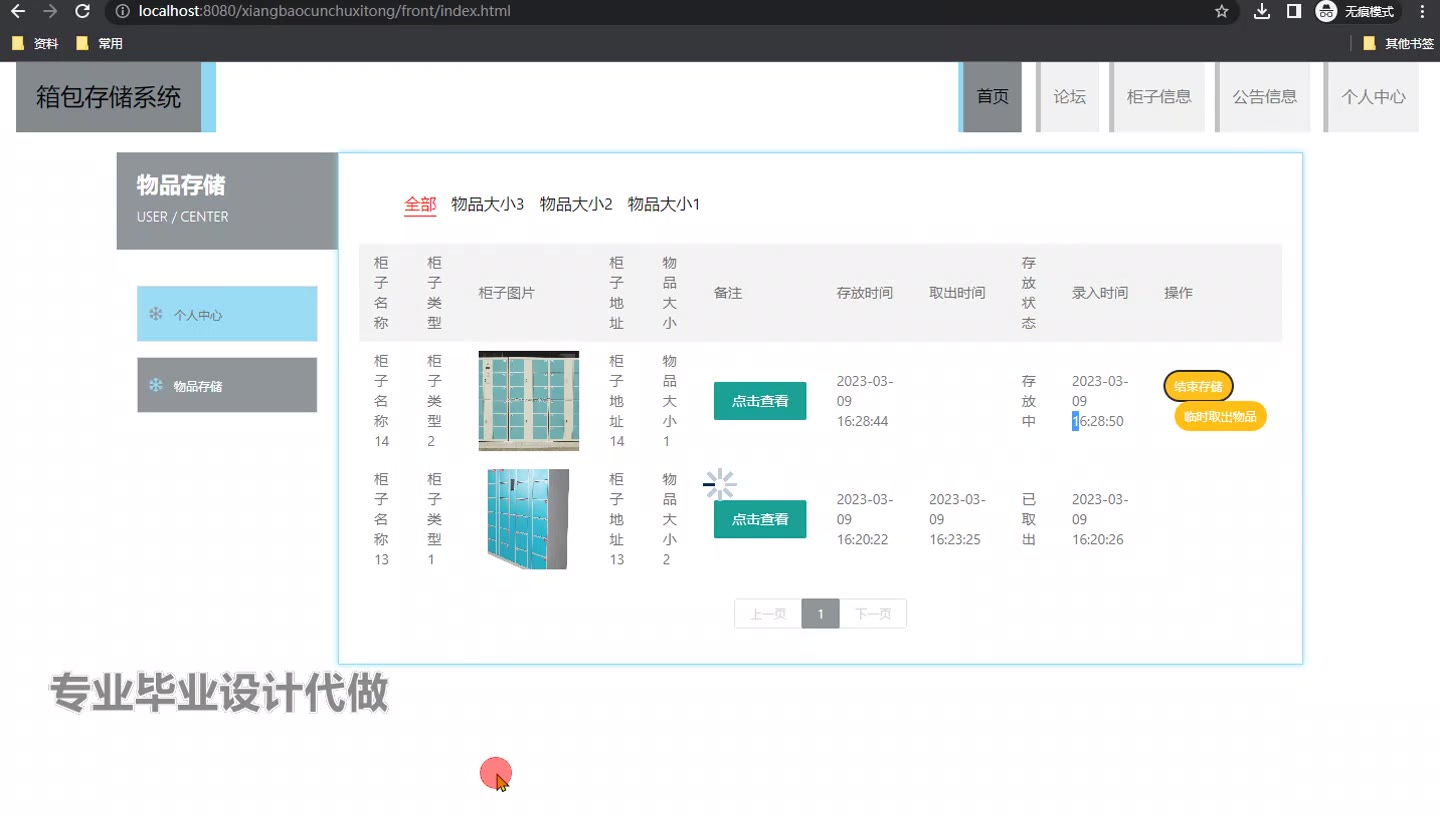The width and height of the screenshot is (1440, 816).
Task: Go to 论坛 navigation tab
Action: [1069, 97]
